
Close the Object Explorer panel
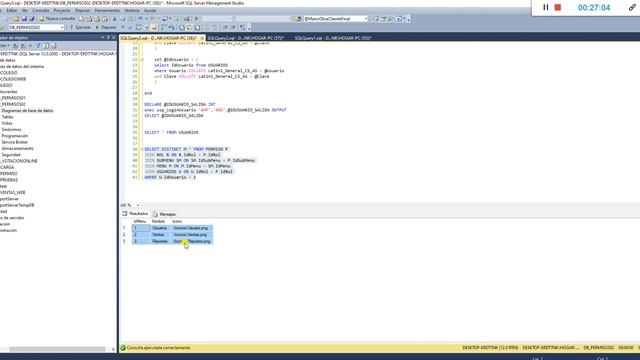113,38
